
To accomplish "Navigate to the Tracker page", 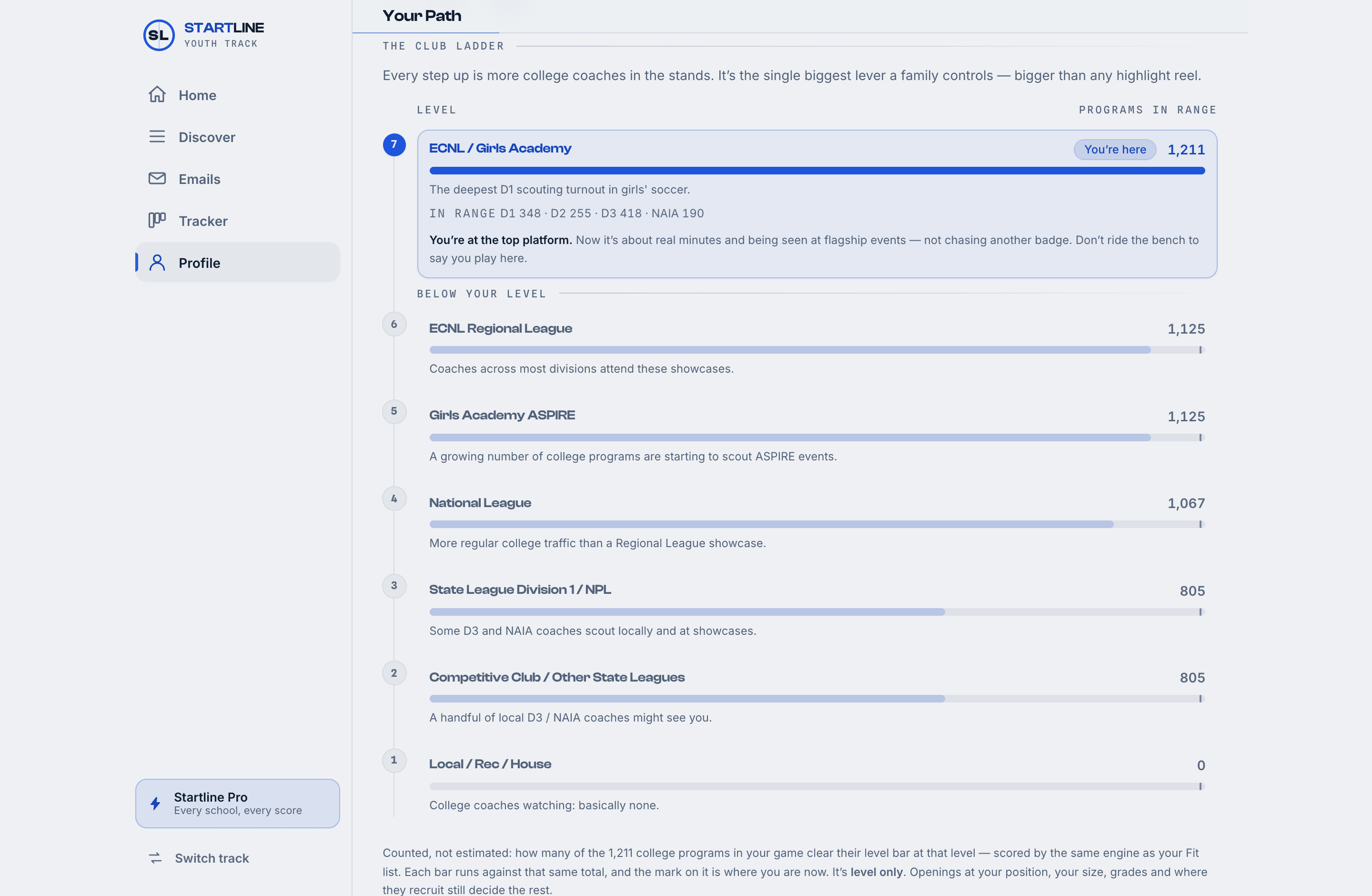I will pyautogui.click(x=238, y=220).
